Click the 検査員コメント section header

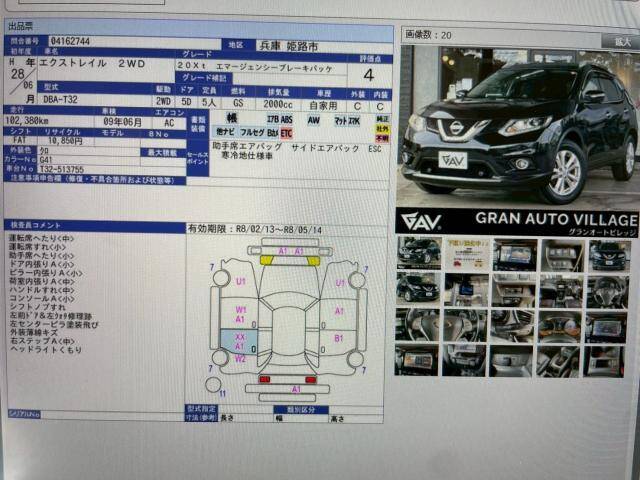(x=40, y=228)
